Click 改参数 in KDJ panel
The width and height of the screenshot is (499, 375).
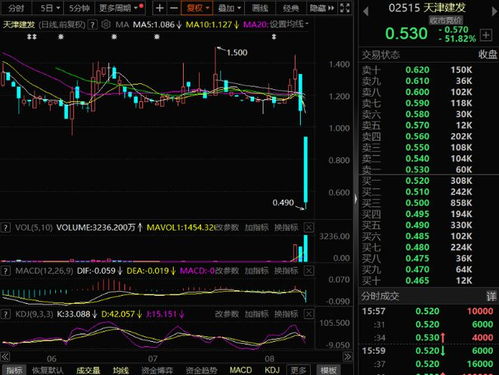coord(227,314)
